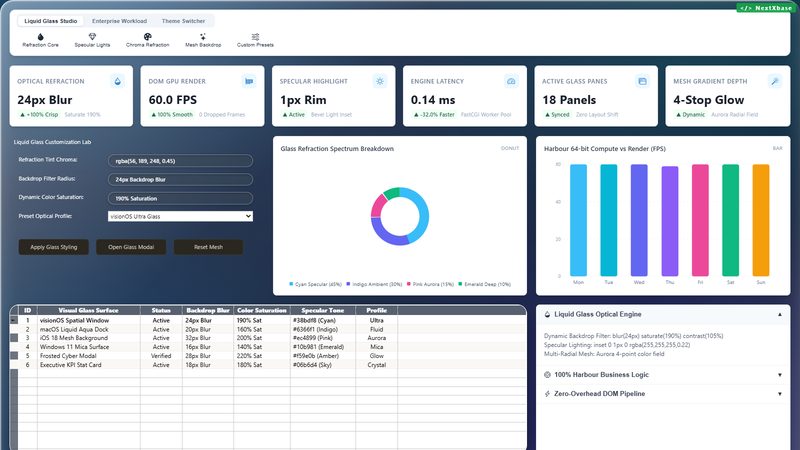Click window icon on Active Glass Panes card

(x=642, y=81)
